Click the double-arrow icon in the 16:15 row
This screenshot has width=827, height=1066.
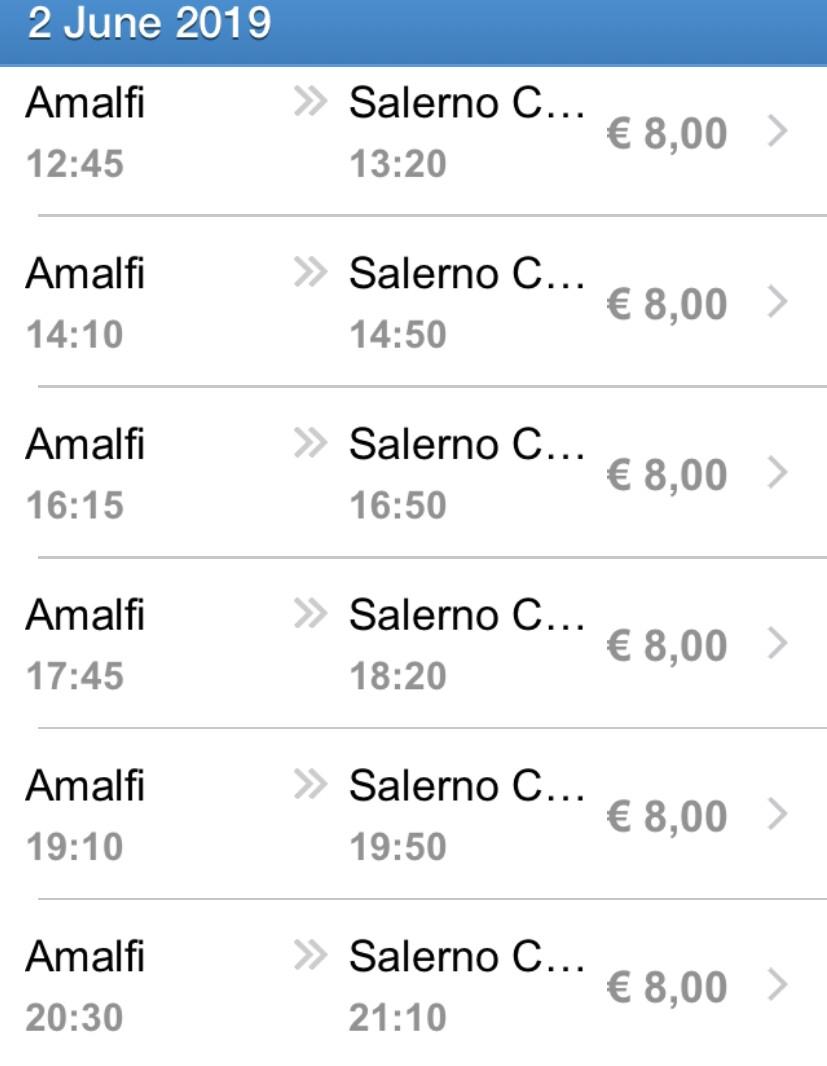pos(311,444)
